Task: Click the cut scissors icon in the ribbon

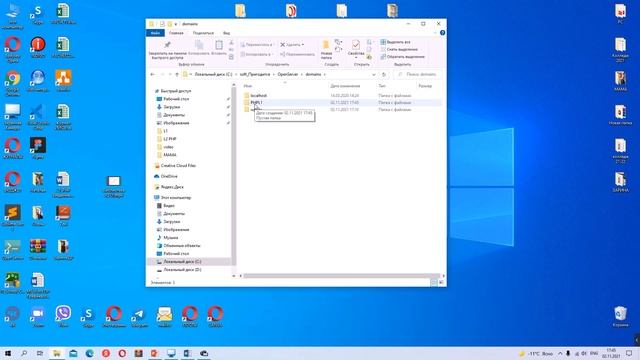Action: pos(231,42)
